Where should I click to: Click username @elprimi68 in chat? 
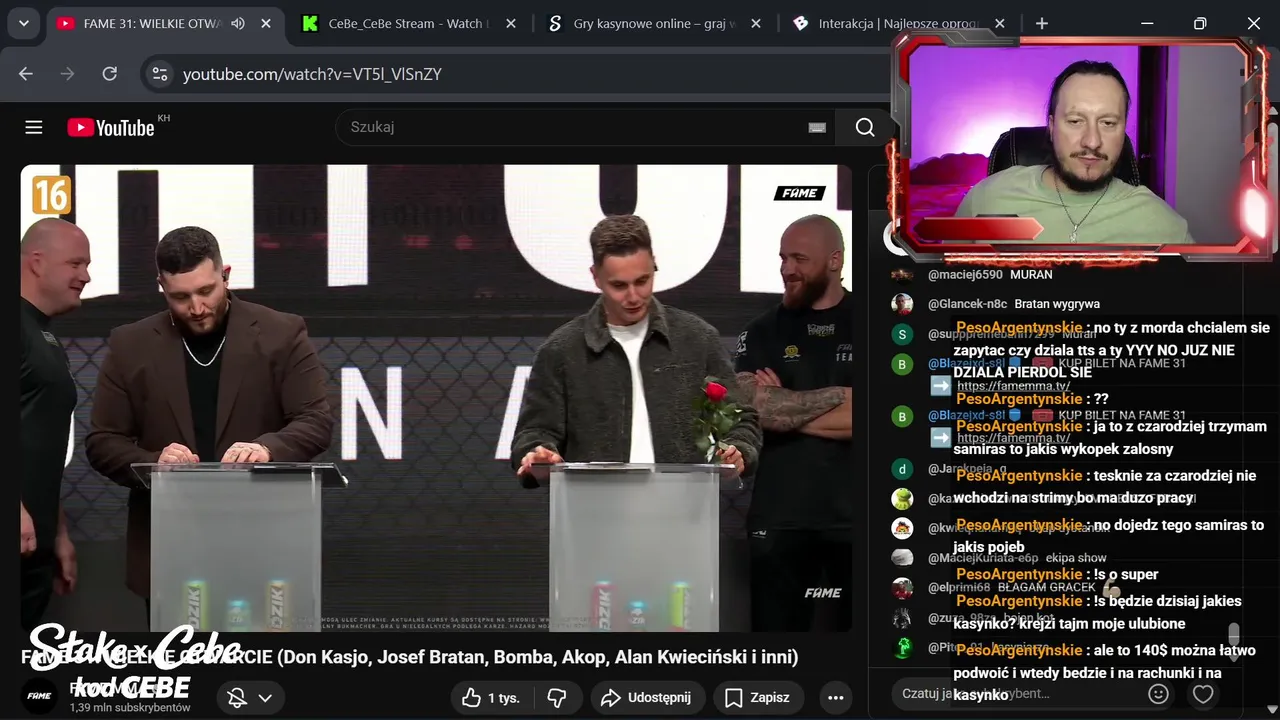[x=959, y=588]
